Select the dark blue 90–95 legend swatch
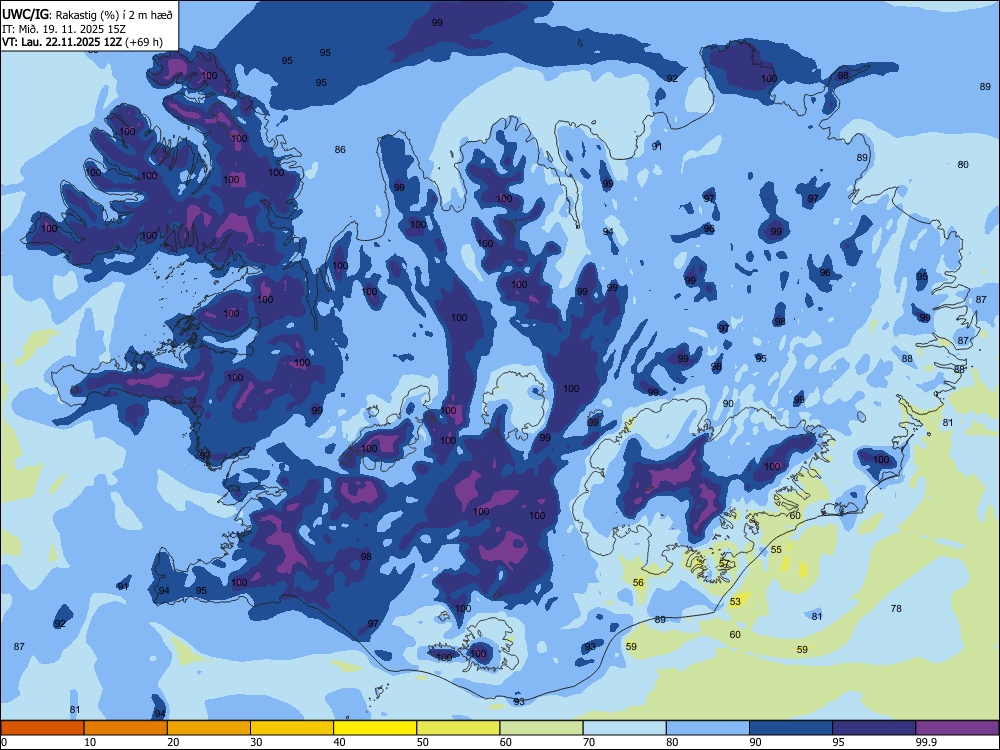Viewport: 1000px width, 750px height. [x=791, y=728]
